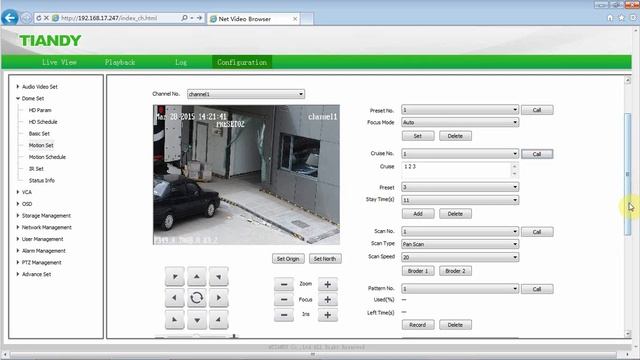Open browser favorites star icon
This screenshot has height=360, width=640.
point(621,18)
